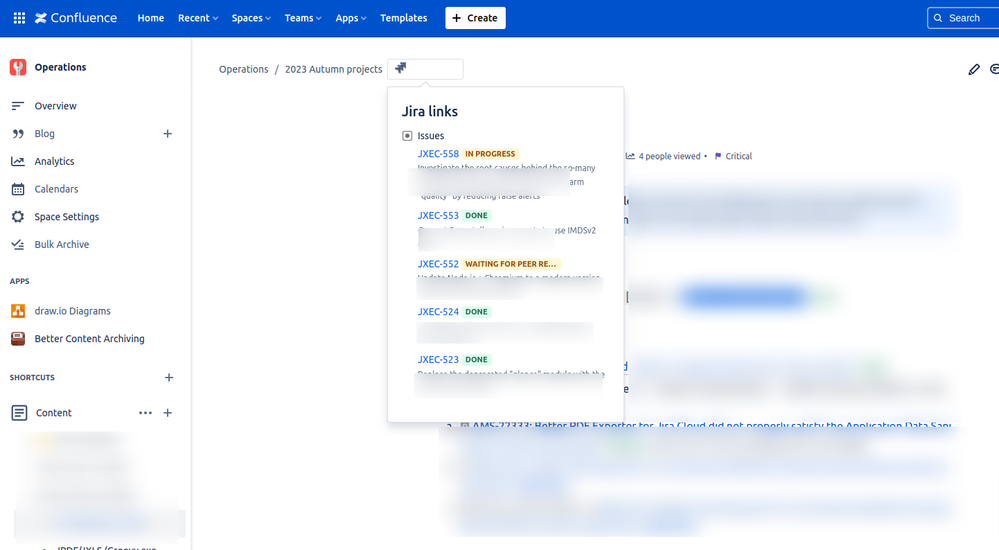Focus the Search field

[x=963, y=18]
